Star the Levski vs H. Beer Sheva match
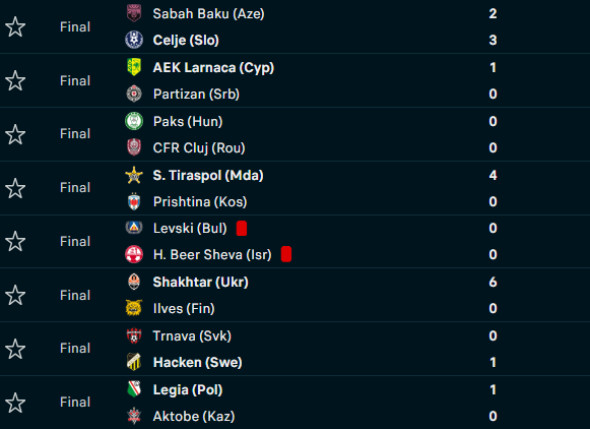This screenshot has width=590, height=429. click(15, 241)
